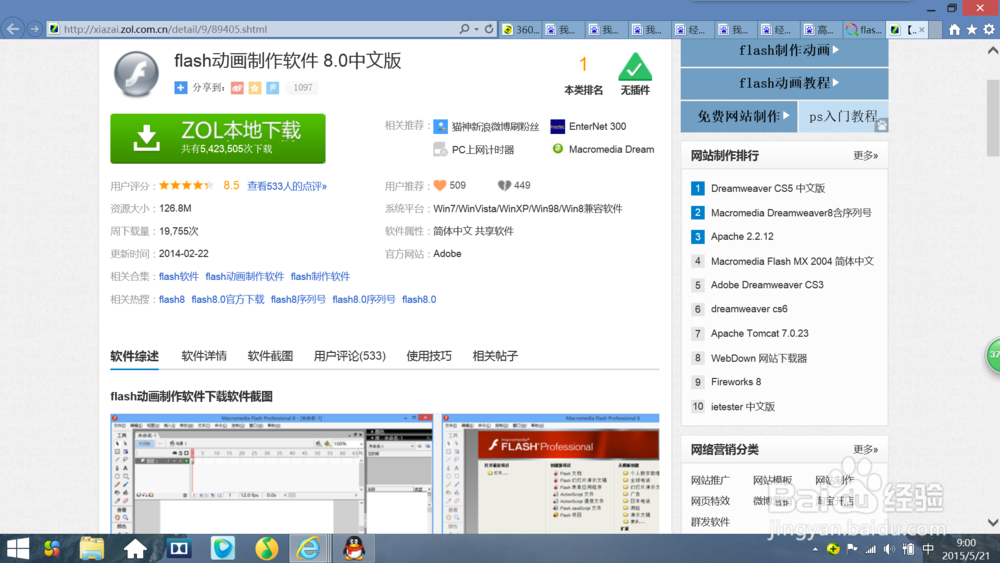This screenshot has width=1000, height=563.
Task: Expand 更多 beside 网络营销分类
Action: (865, 450)
